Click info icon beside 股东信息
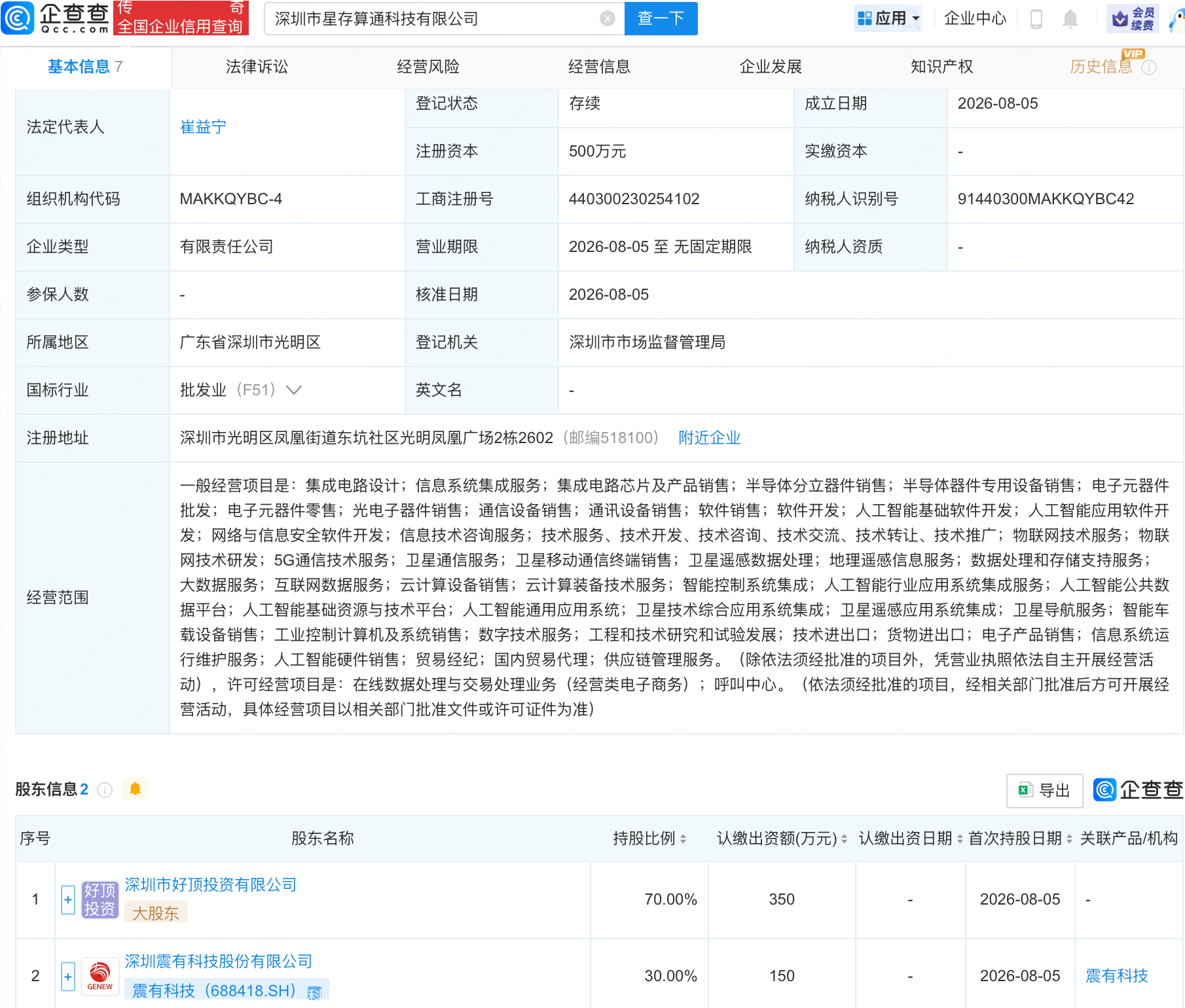The height and width of the screenshot is (1008, 1185). click(105, 790)
